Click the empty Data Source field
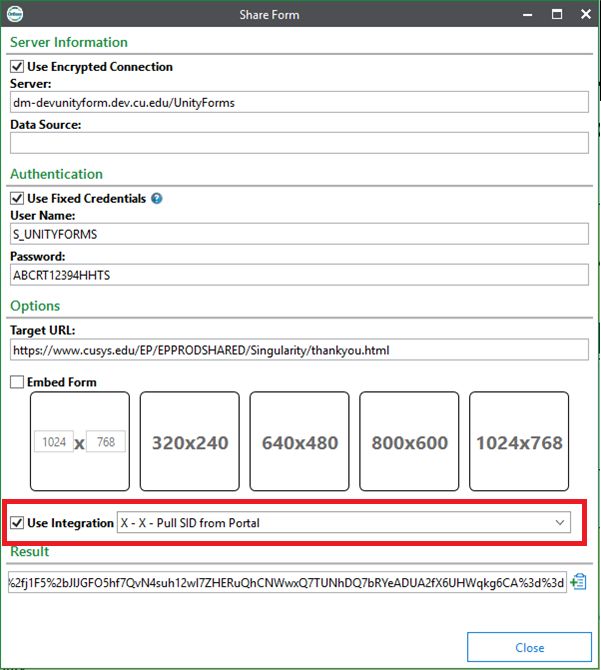 click(x=299, y=143)
